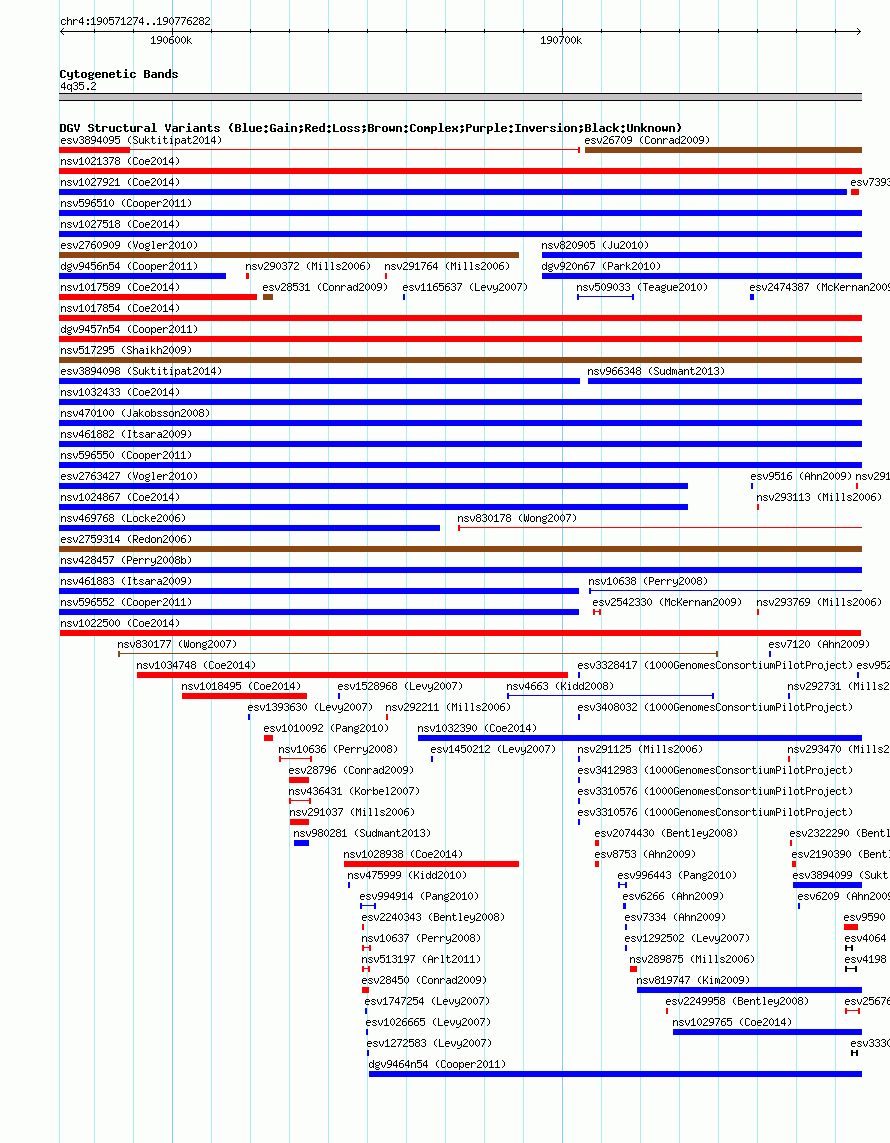Click nsv1018495 (Coe2014) label
This screenshot has width=890, height=1143.
tap(241, 687)
